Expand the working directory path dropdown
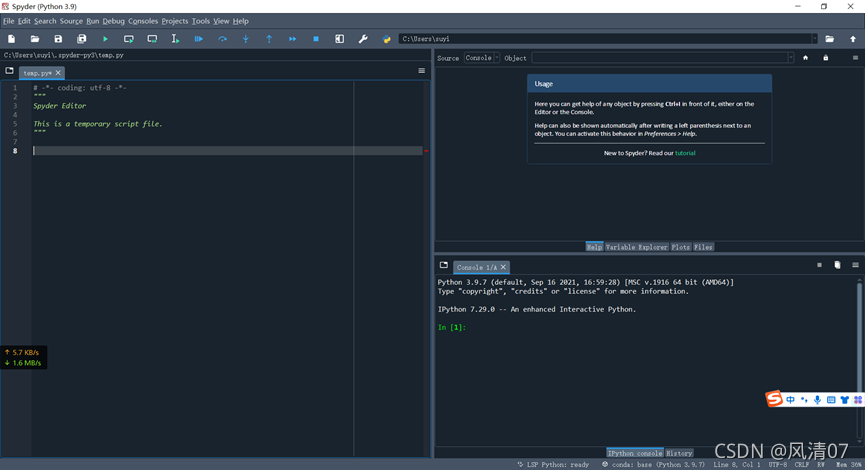 coord(814,39)
